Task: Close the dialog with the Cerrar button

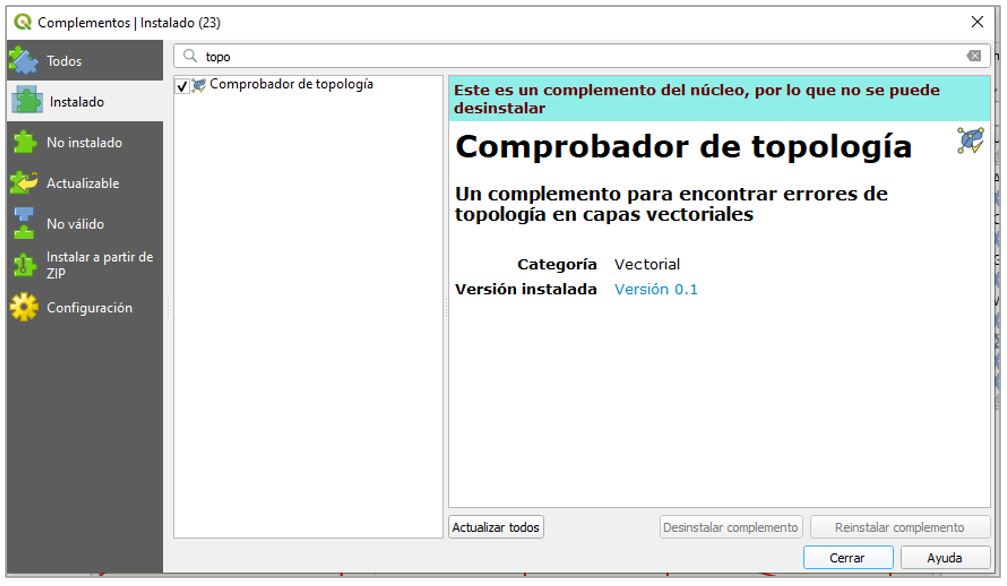Action: coord(848,558)
